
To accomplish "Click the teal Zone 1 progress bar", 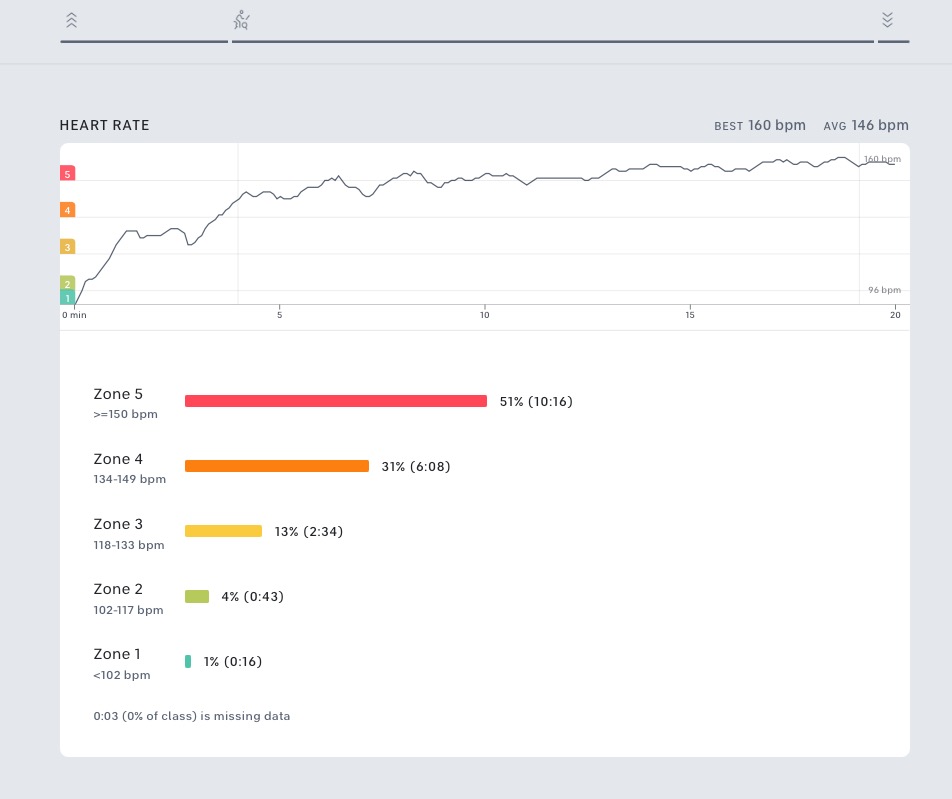I will click(188, 661).
